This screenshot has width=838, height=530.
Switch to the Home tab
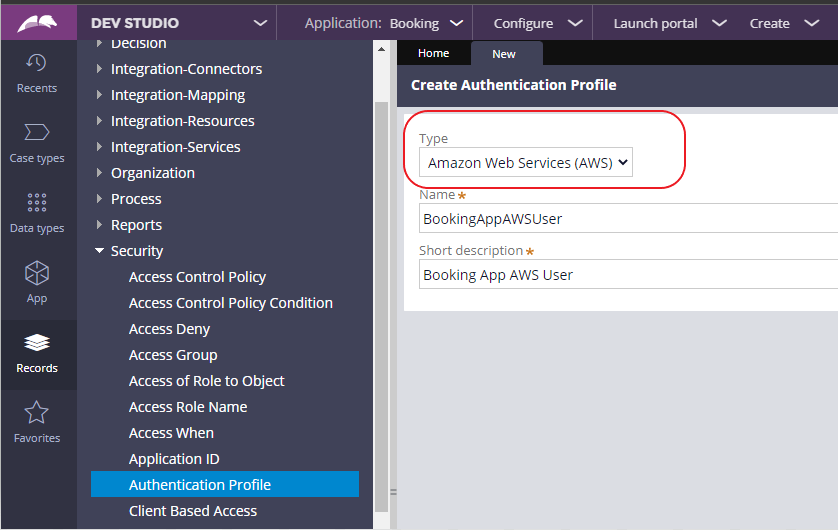click(433, 53)
